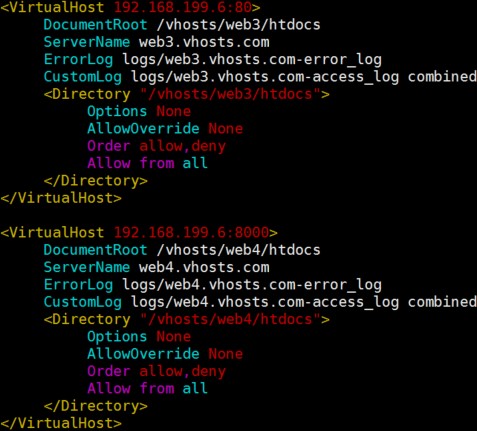Click the IP address 192.168.199.6:8000

coord(192,232)
